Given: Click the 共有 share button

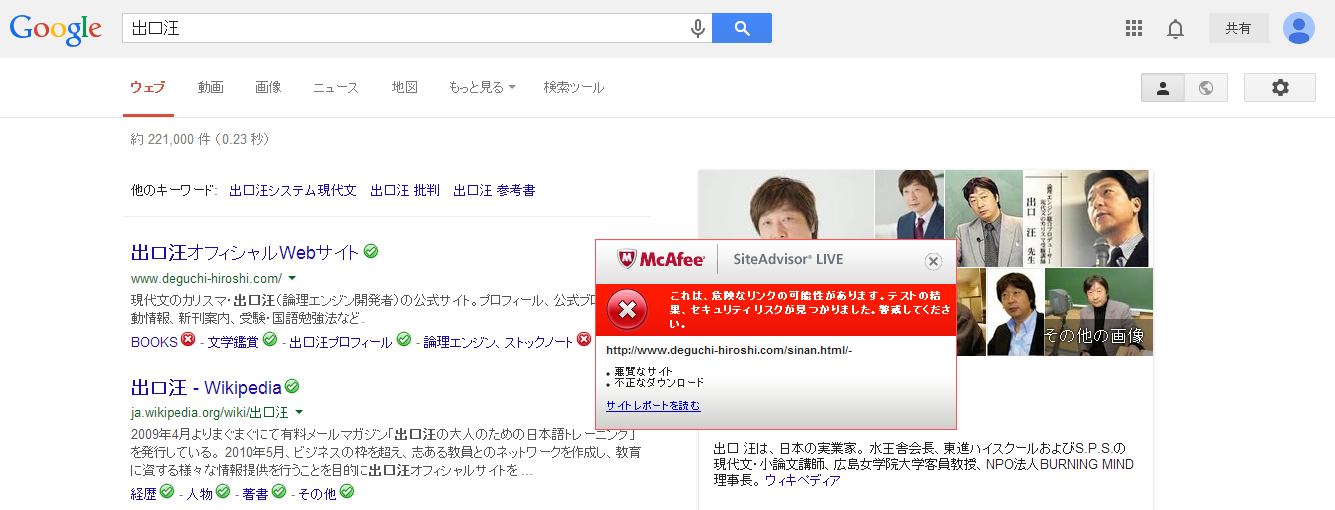Looking at the screenshot, I should click(1239, 28).
